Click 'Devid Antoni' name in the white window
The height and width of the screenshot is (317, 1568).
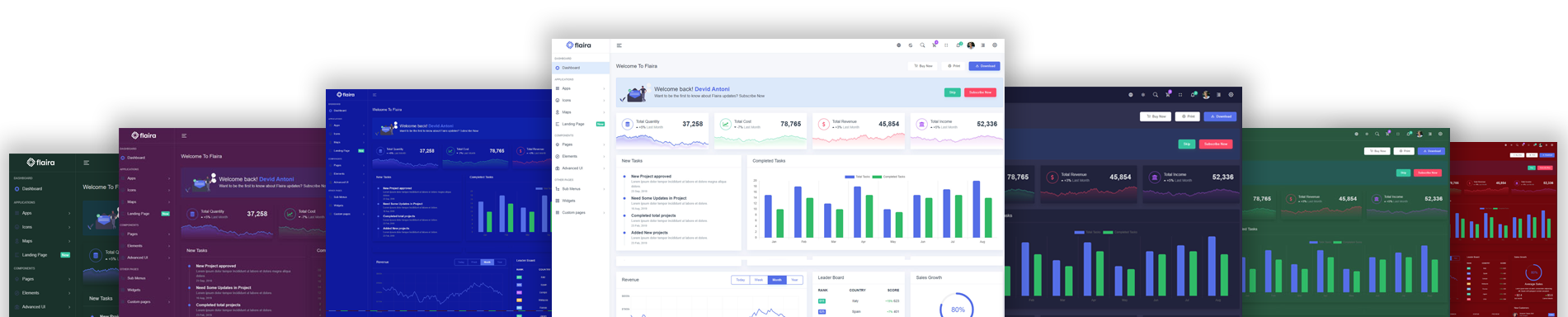tap(712, 89)
